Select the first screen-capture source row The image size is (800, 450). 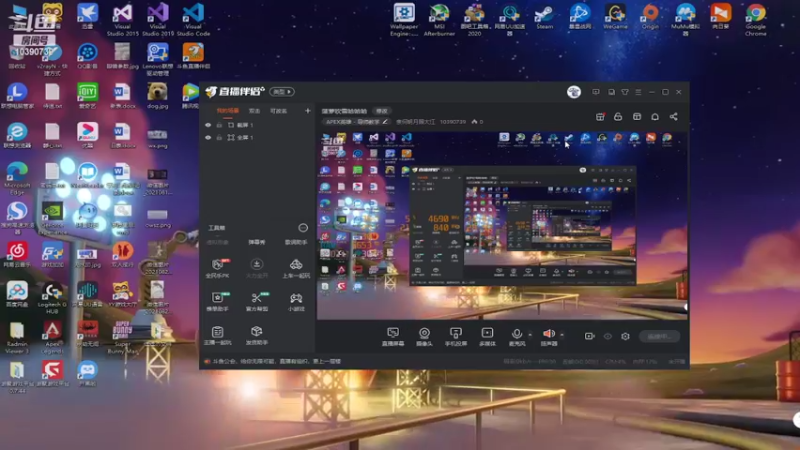coord(257,125)
